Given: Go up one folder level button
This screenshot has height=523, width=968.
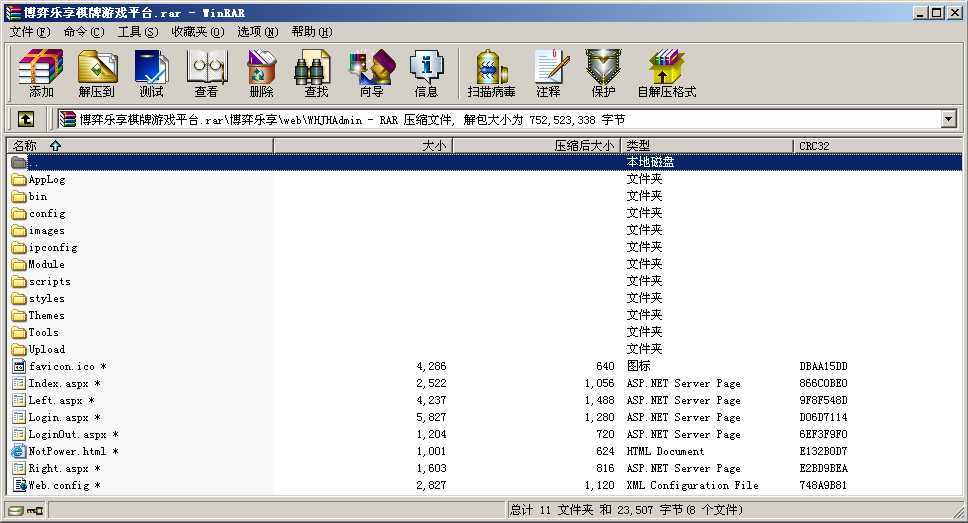Looking at the screenshot, I should 26,119.
